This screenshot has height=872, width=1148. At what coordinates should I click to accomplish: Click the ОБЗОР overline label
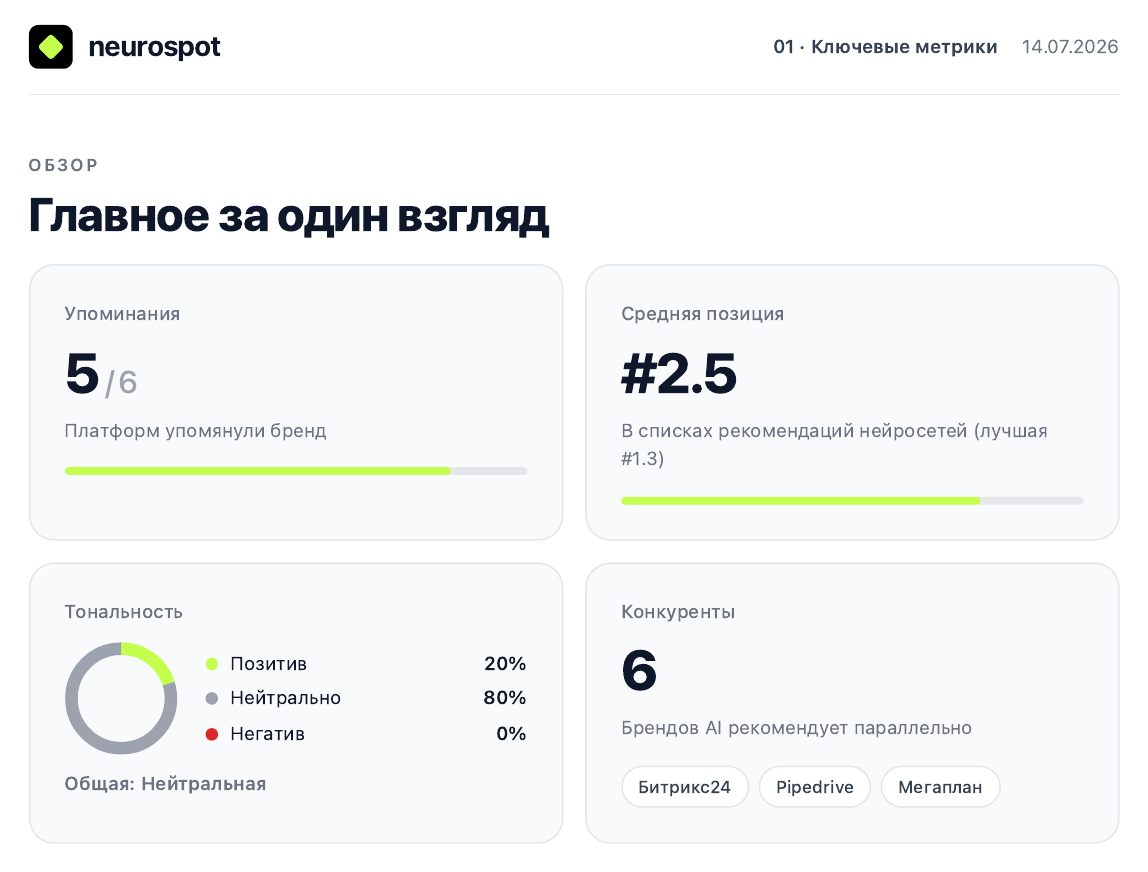click(63, 165)
